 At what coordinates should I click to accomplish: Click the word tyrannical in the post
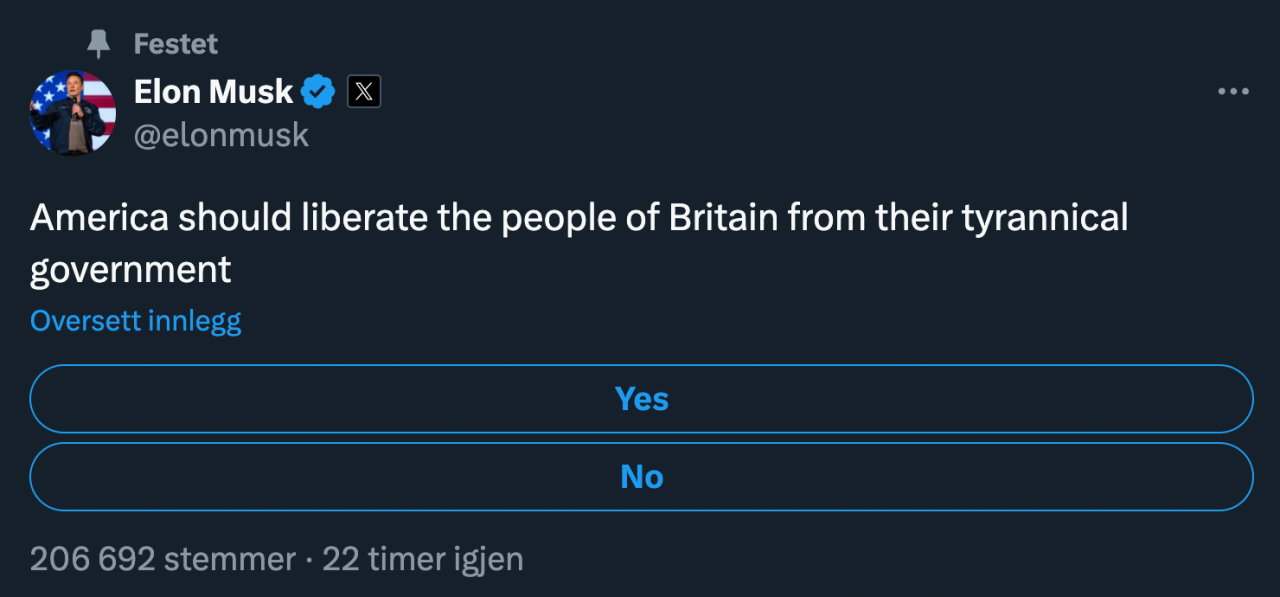(x=1045, y=217)
